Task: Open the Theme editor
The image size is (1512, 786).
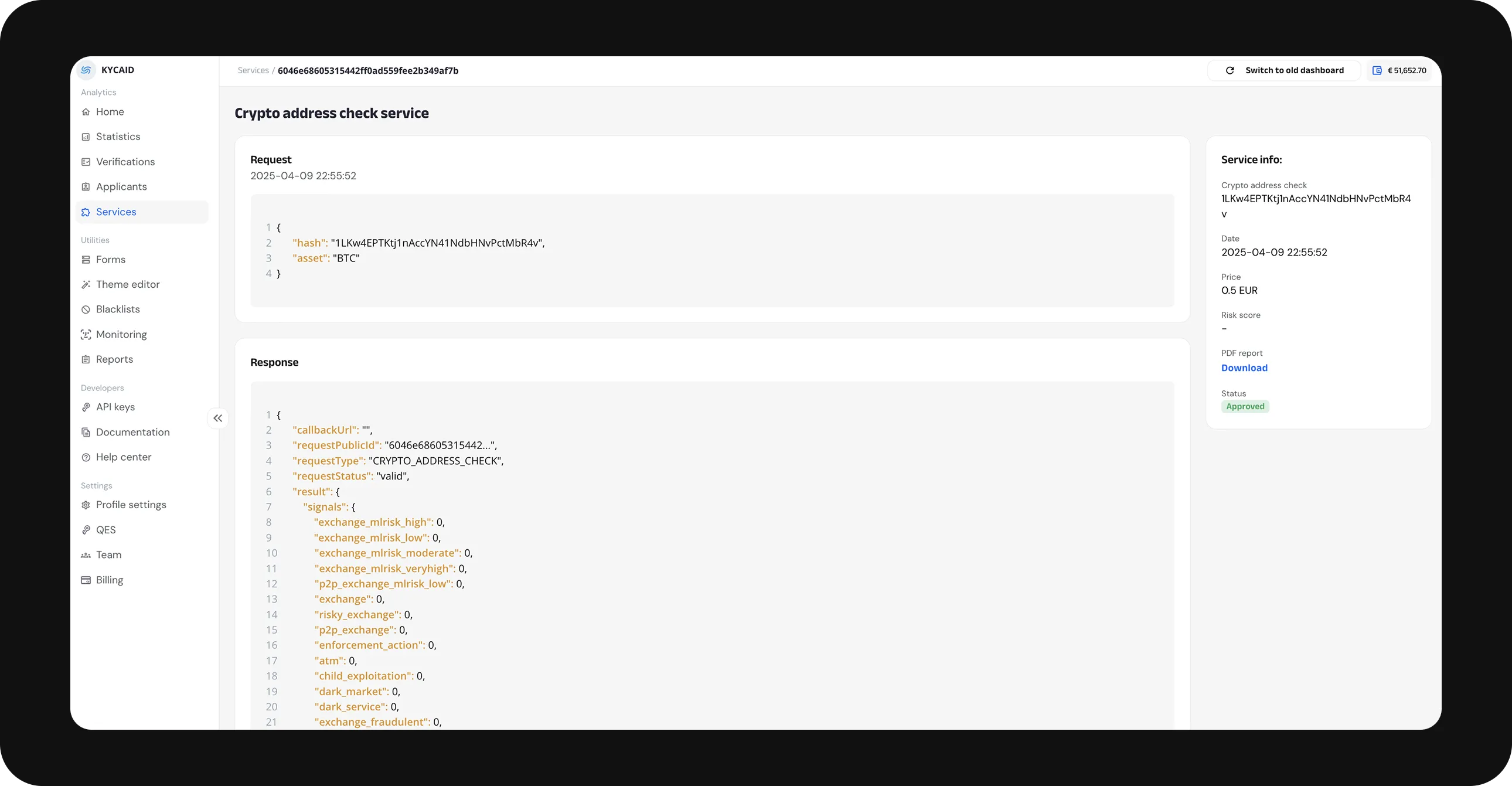Action: click(127, 284)
